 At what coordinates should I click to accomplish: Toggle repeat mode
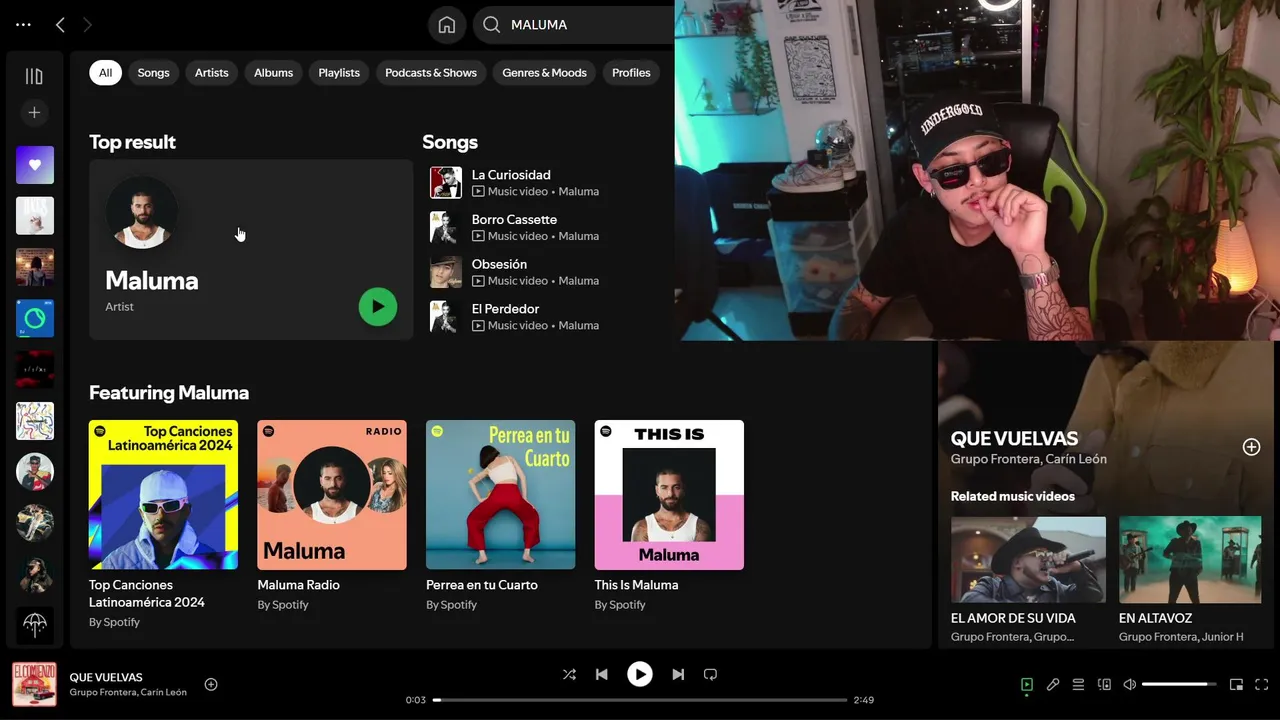(711, 675)
